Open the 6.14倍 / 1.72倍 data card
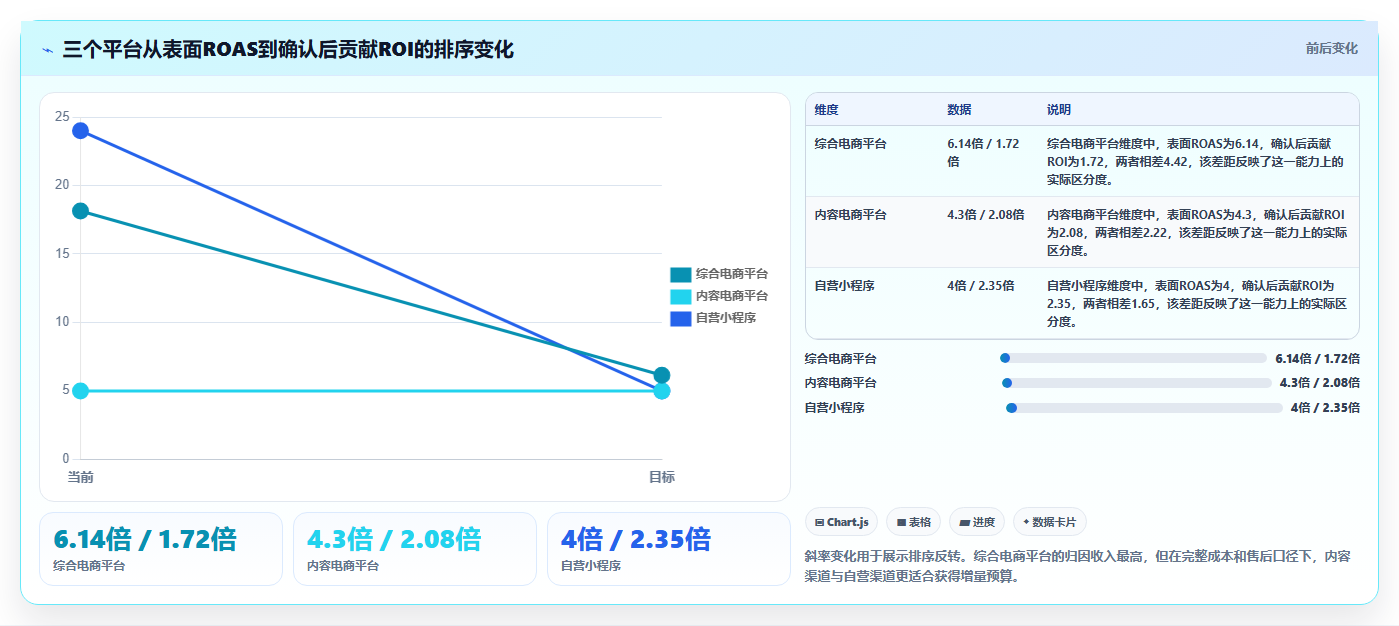The width and height of the screenshot is (1399, 626). 161,549
